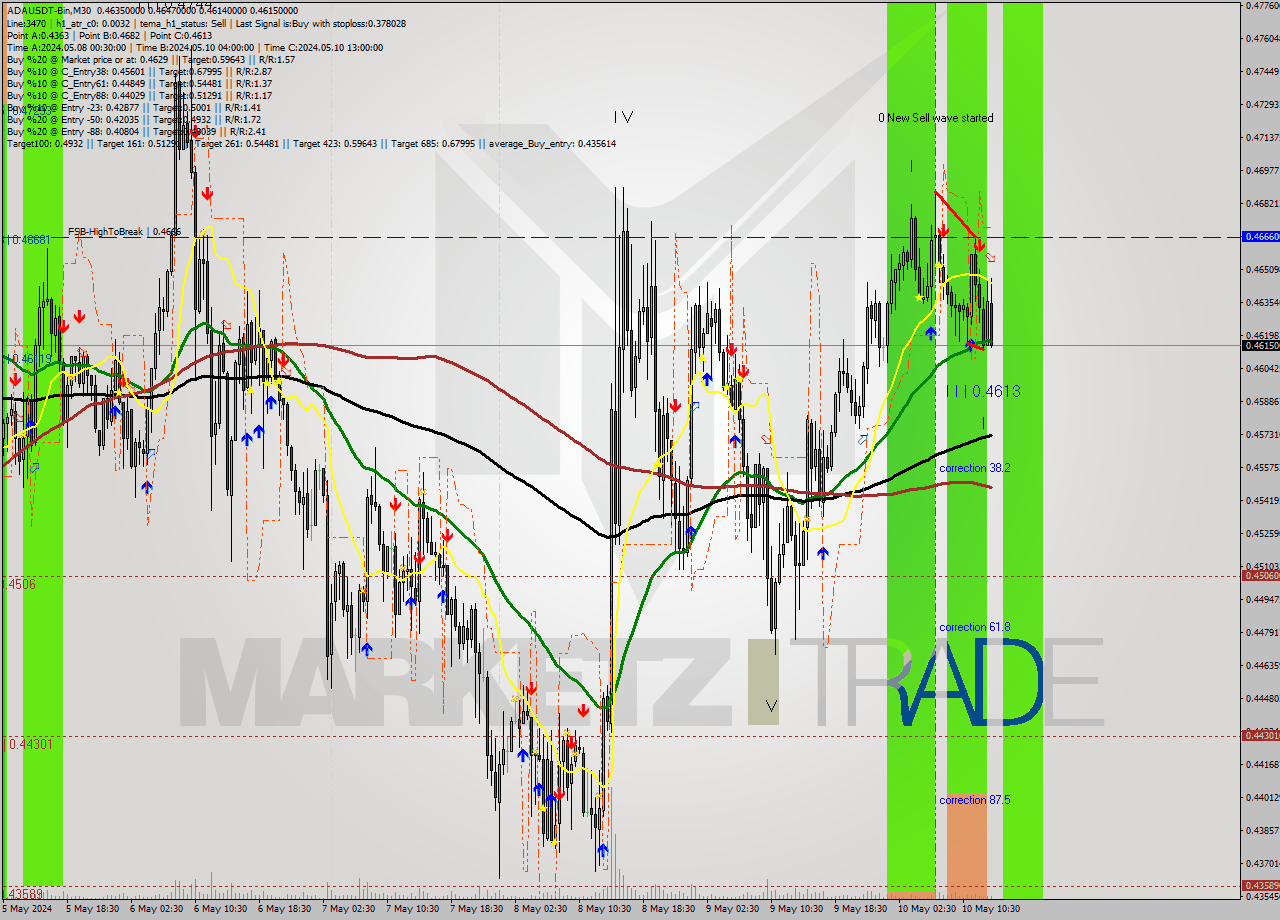Select the 'correction 38.2' Fibonacci label
This screenshot has height=920, width=1280.
[974, 468]
